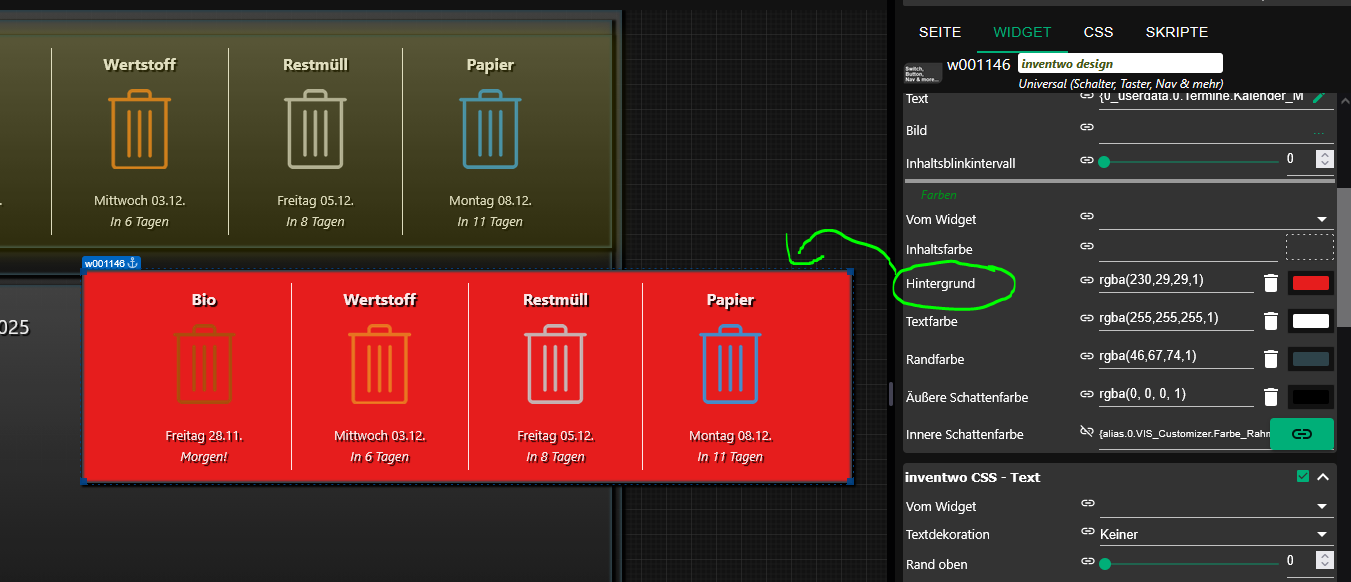
Task: Click the widget type preview thumbnail
Action: [923, 72]
